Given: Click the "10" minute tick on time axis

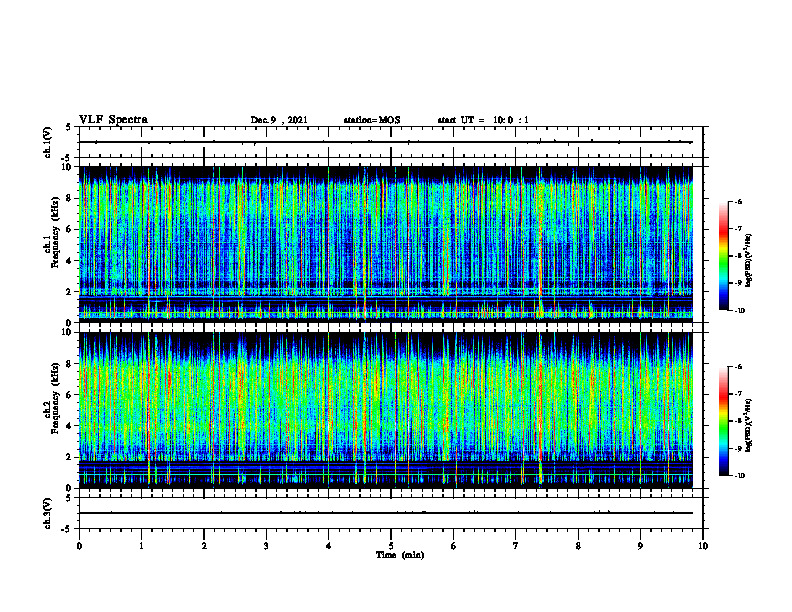Looking at the screenshot, I should (703, 546).
